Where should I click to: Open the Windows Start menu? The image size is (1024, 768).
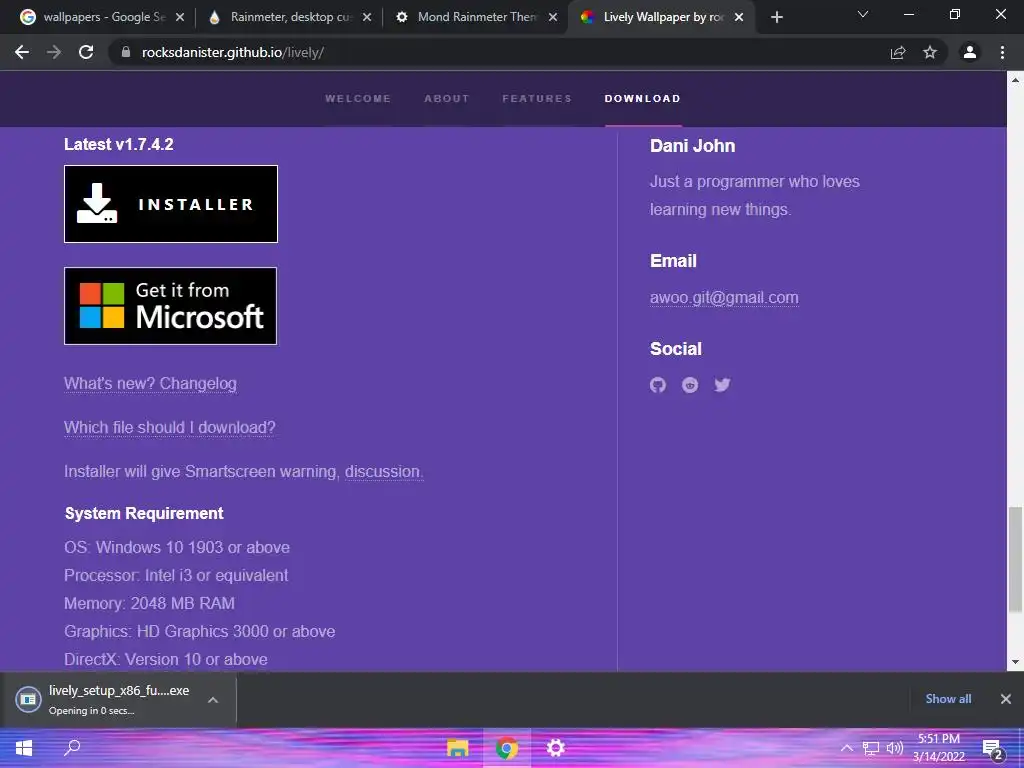[24, 748]
